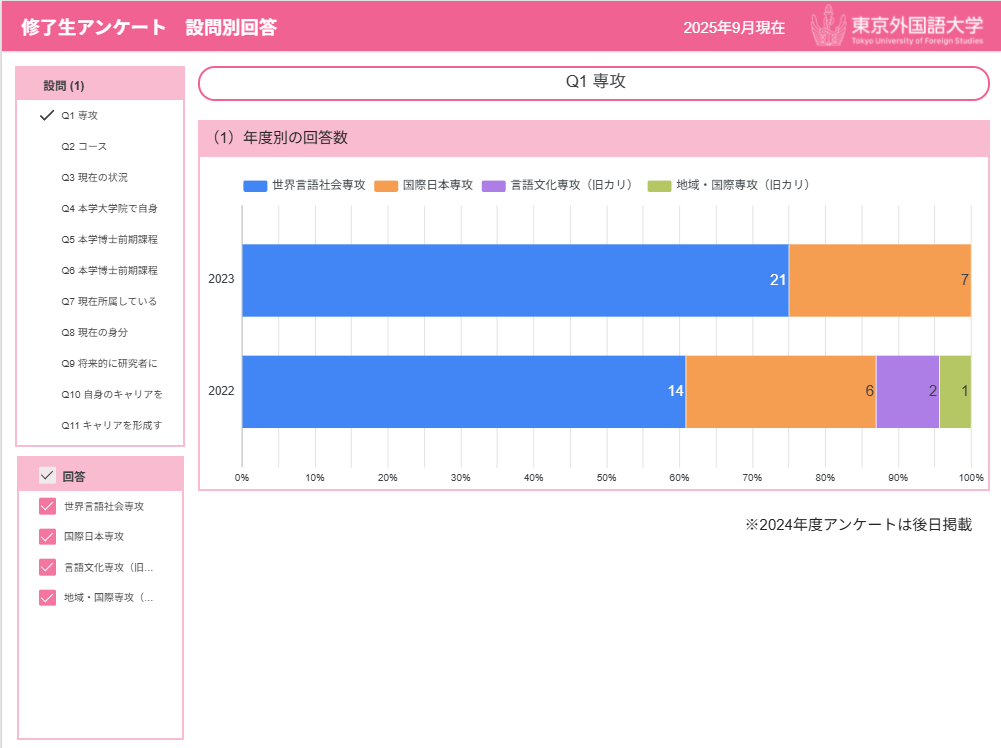This screenshot has height=748, width=1001.
Task: Click blue legend swatch for 世界言語社会専攻
Action: click(255, 186)
